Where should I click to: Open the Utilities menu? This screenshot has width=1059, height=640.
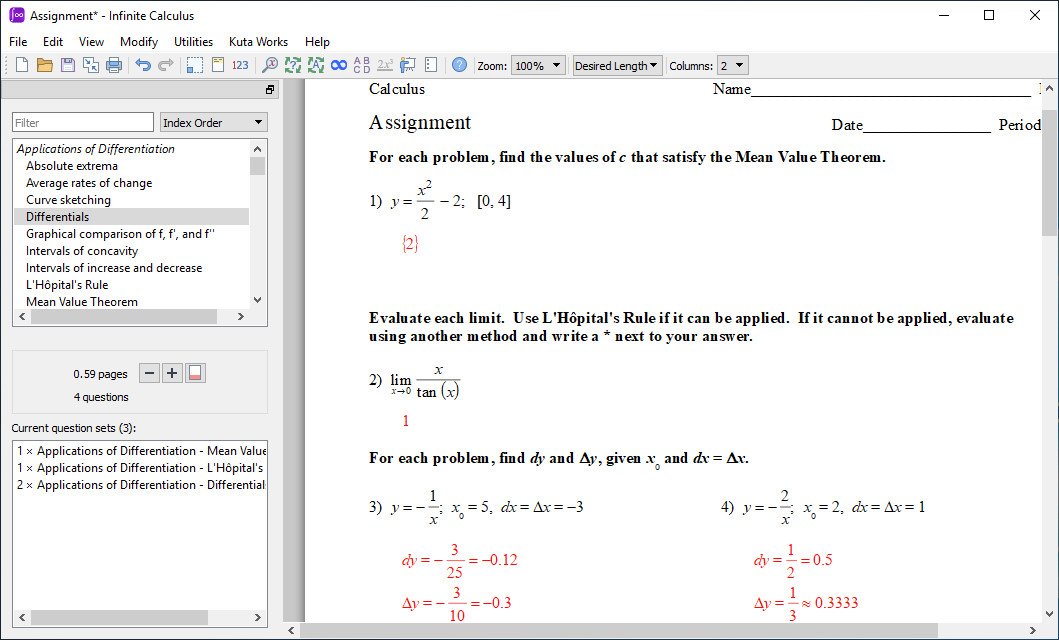click(193, 41)
